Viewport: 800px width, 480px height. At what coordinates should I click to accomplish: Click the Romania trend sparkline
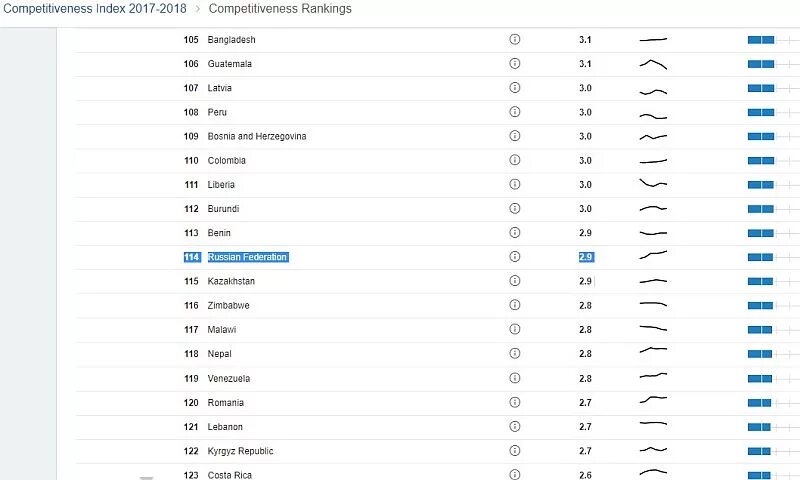tap(653, 399)
